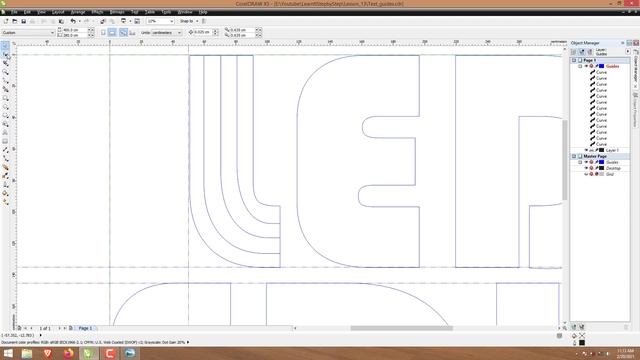Open the Bitmaps menu
Image resolution: width=640 pixels, height=360 pixels.
117,12
